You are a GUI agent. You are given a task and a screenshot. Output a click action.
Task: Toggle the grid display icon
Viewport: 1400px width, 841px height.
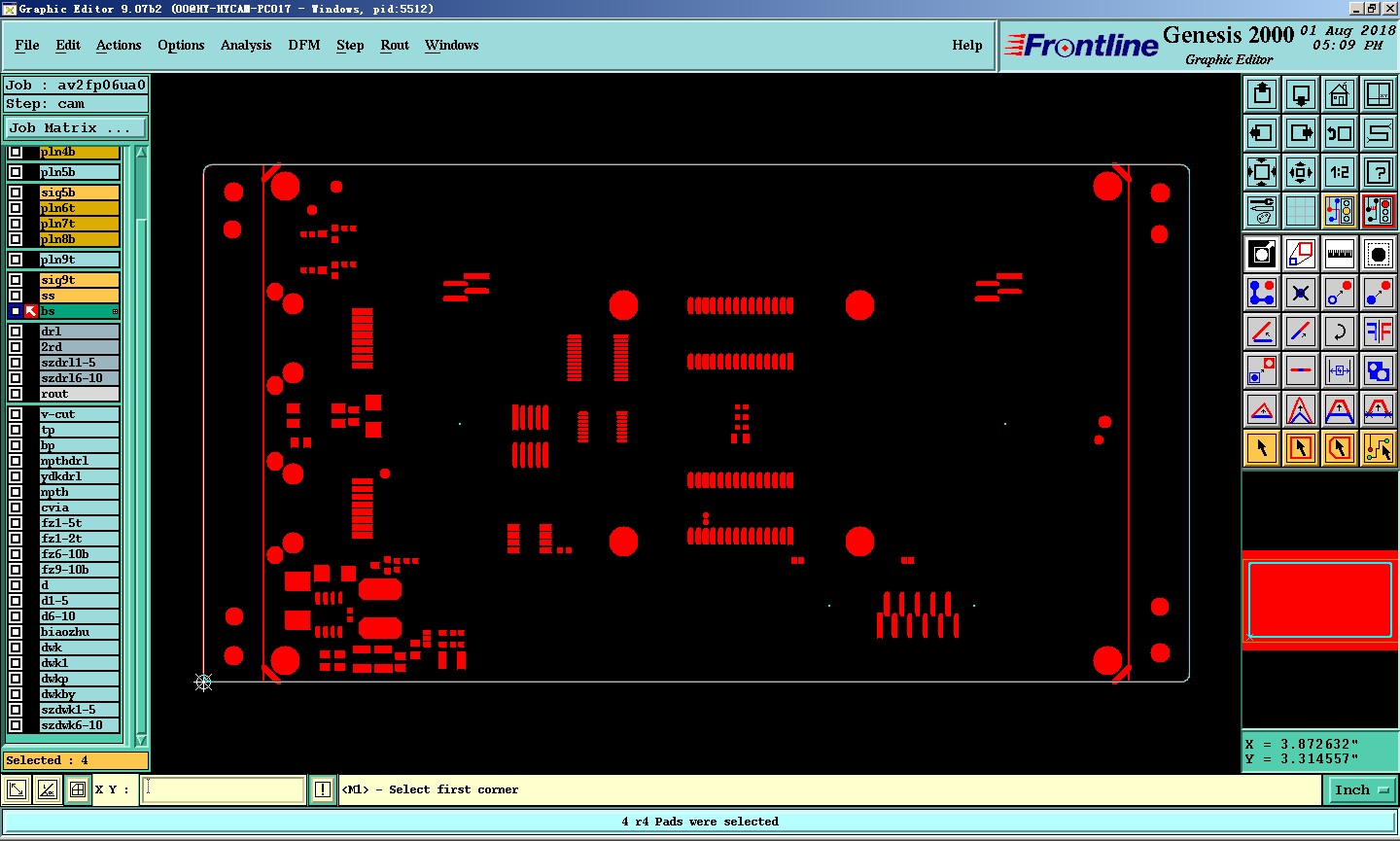click(1301, 210)
